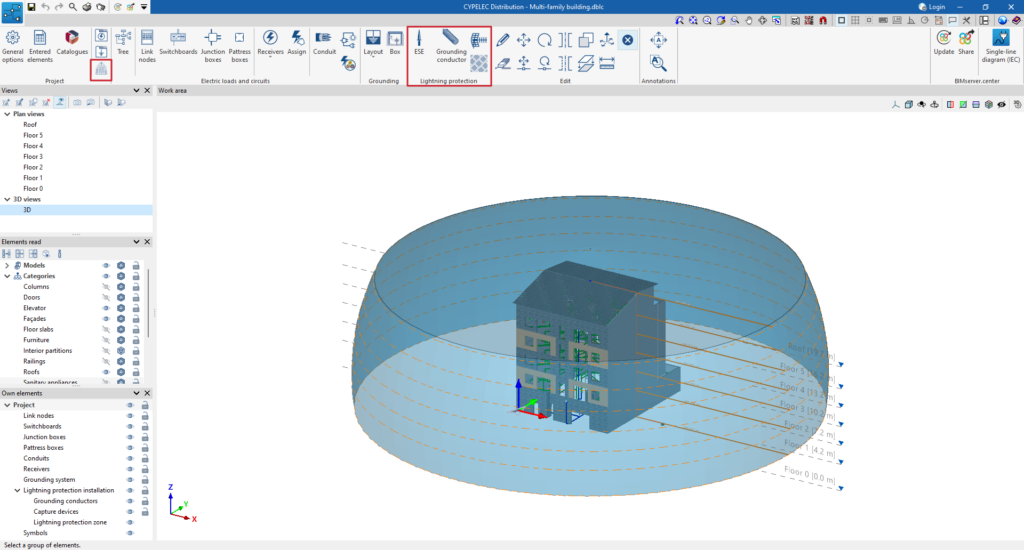The image size is (1024, 550).
Task: Close the Own elements panel
Action: click(x=147, y=393)
